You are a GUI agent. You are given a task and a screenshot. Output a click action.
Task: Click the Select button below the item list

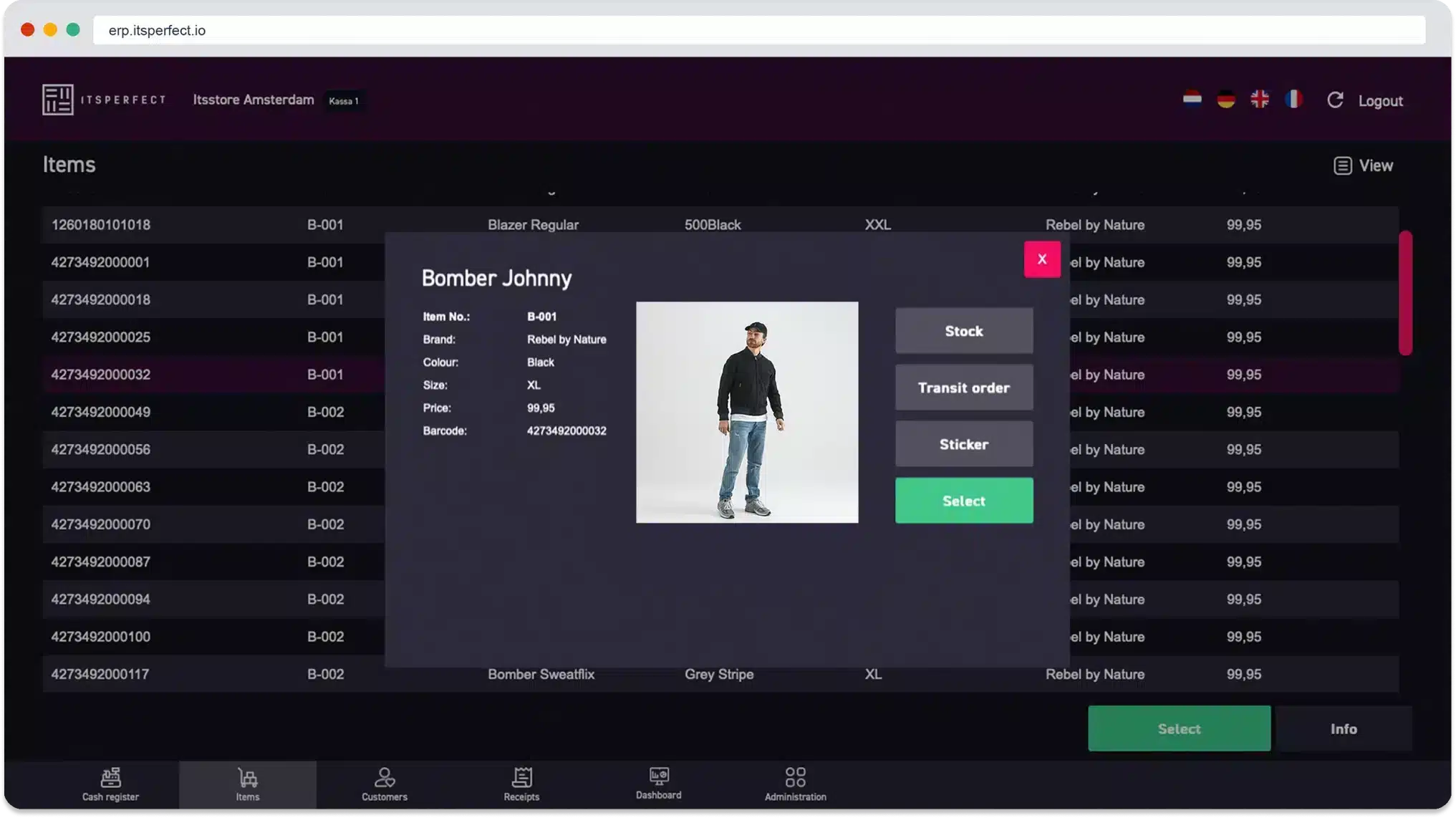1179,728
